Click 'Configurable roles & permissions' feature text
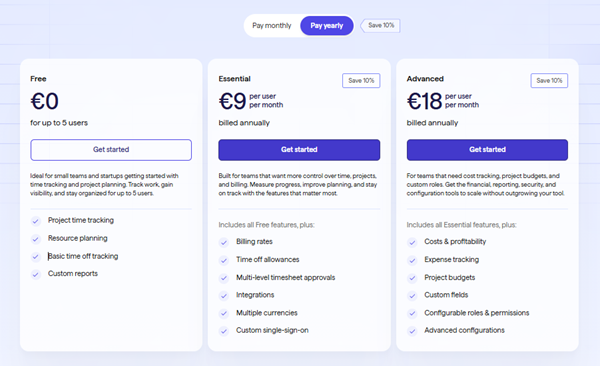 477,313
